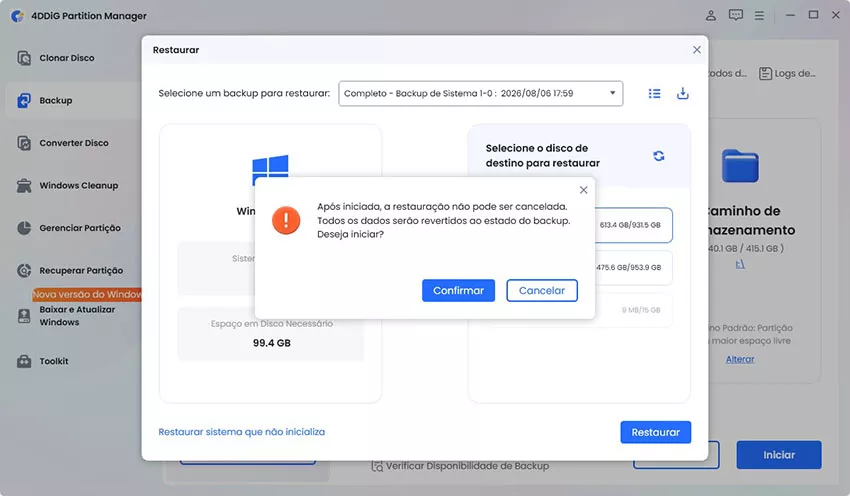Open Converter Disco in sidebar
Viewport: 850px width, 496px height.
coord(73,143)
